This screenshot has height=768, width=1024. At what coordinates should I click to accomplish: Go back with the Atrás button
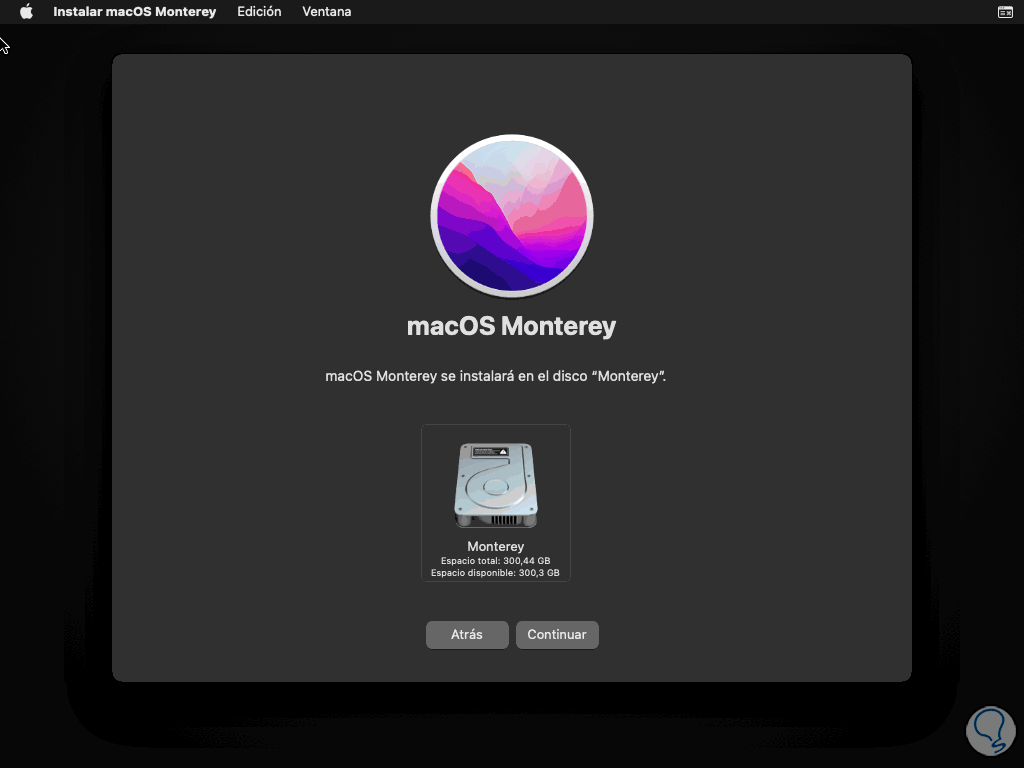point(467,635)
